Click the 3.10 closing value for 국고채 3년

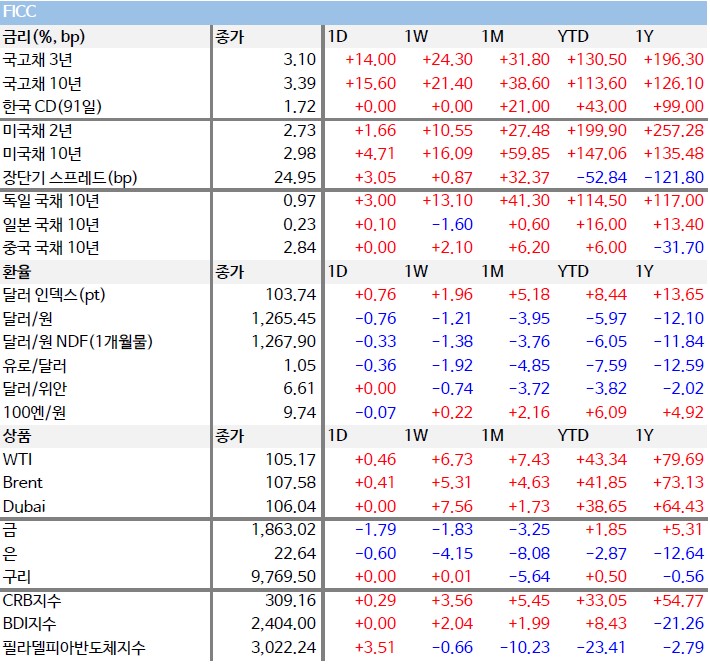click(299, 59)
